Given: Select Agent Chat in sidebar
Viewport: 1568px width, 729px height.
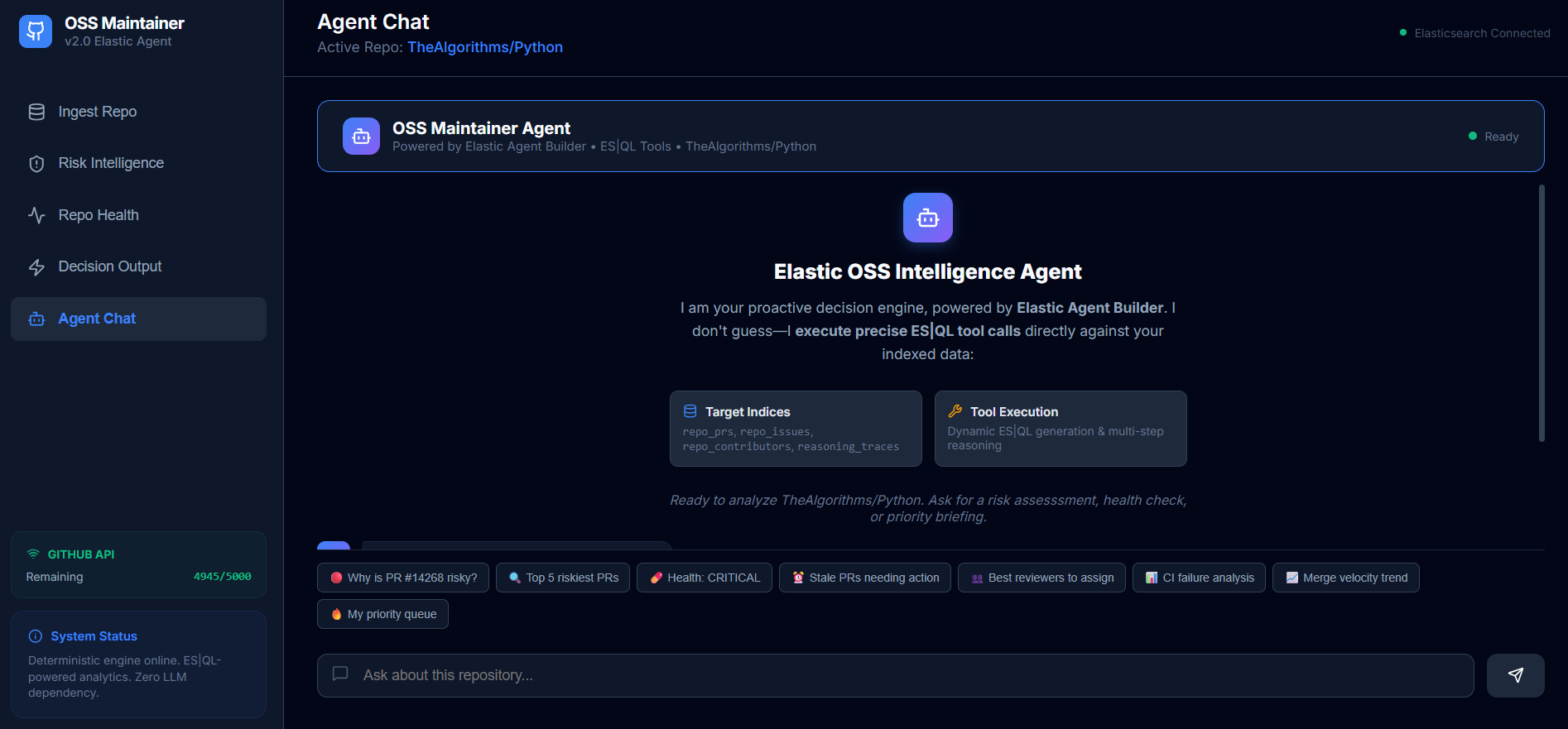Looking at the screenshot, I should pyautogui.click(x=138, y=319).
